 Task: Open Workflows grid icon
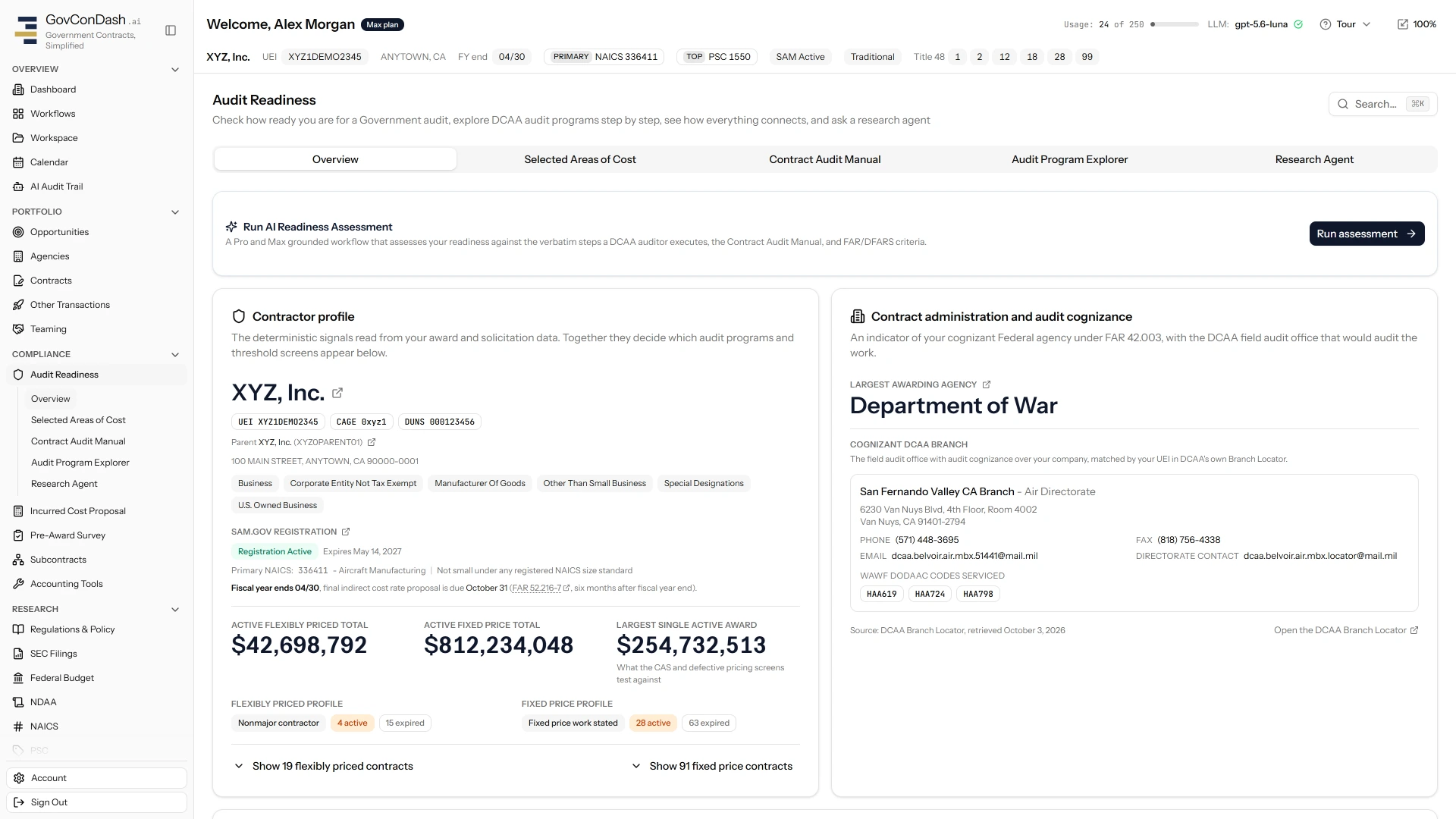pyautogui.click(x=18, y=114)
